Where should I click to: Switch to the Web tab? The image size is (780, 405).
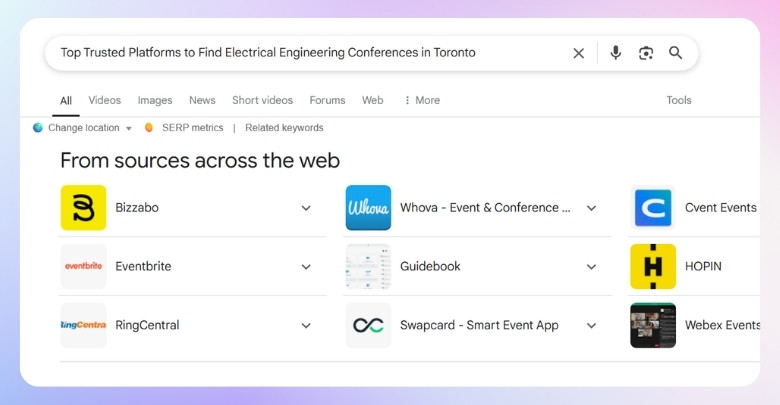pyautogui.click(x=373, y=100)
